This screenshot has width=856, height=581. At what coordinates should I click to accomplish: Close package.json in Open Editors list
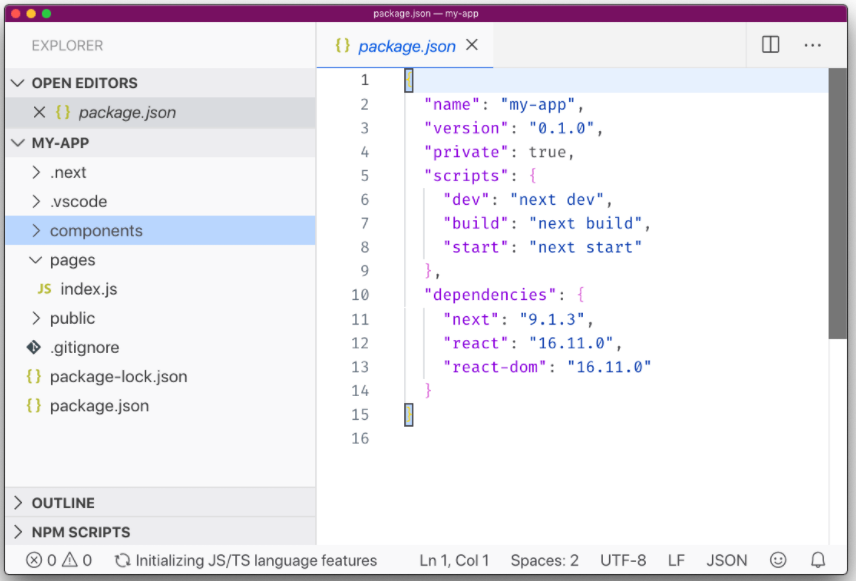pos(39,112)
